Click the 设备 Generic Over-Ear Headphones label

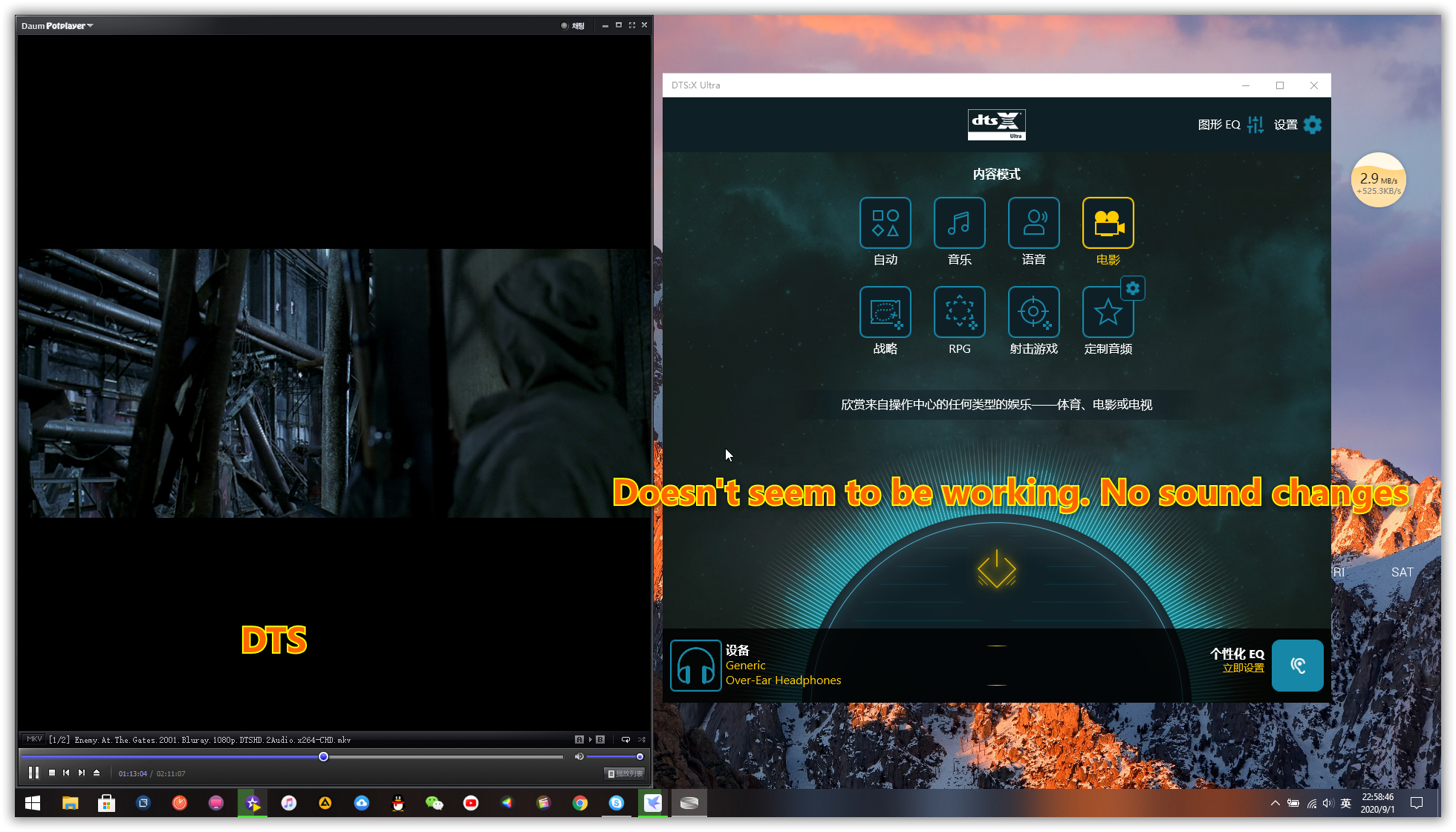(783, 666)
